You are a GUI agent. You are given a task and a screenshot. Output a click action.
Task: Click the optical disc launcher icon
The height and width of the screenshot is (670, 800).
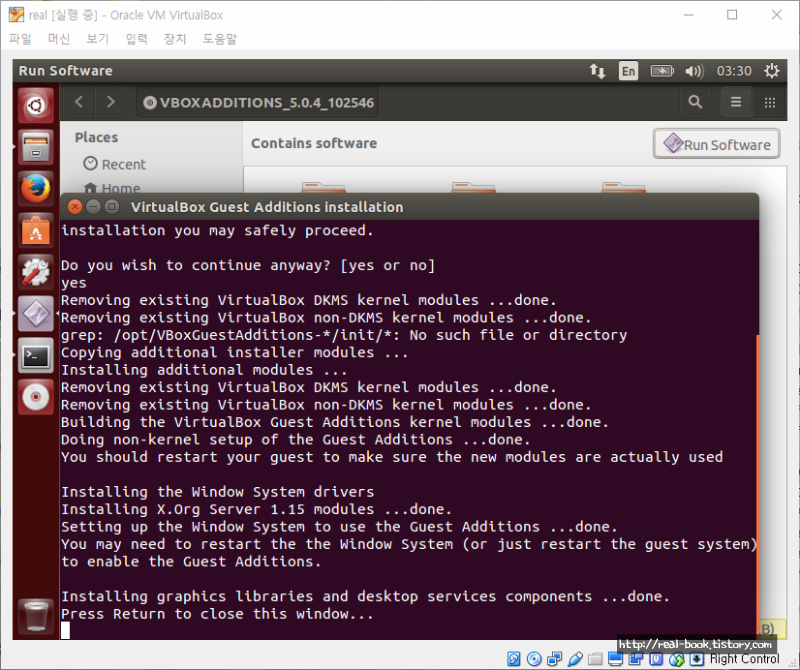click(x=36, y=396)
